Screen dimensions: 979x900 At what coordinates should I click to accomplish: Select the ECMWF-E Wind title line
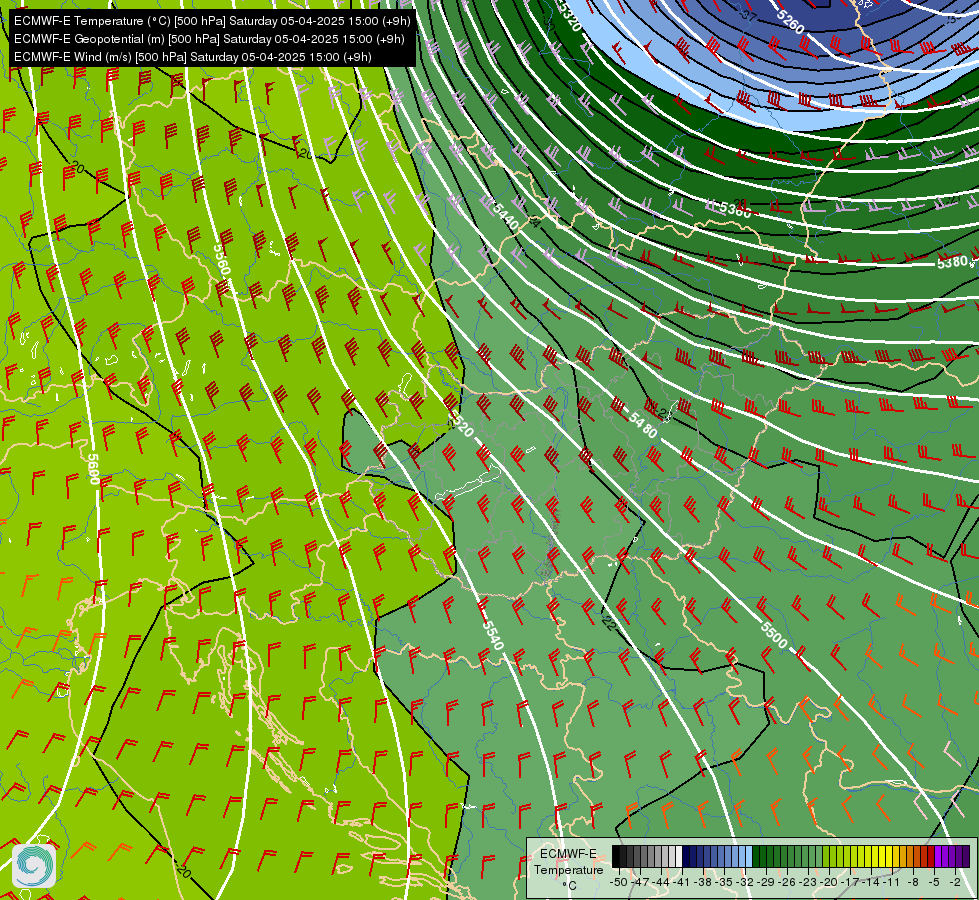tap(193, 57)
